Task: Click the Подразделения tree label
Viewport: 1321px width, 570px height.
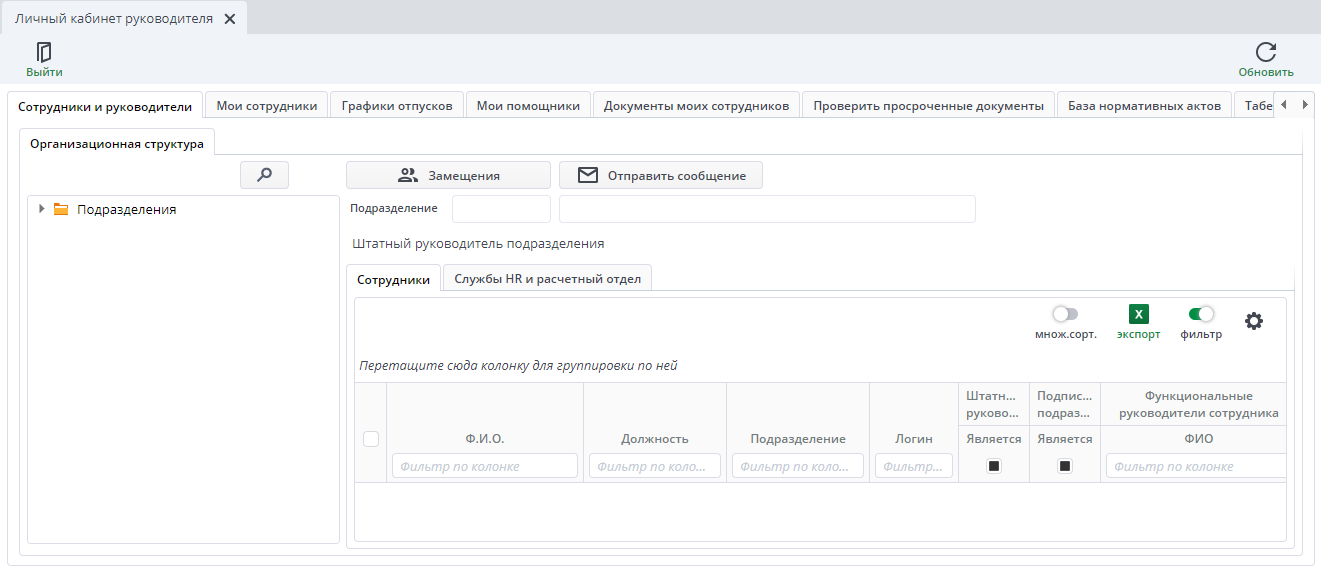Action: pos(126,209)
